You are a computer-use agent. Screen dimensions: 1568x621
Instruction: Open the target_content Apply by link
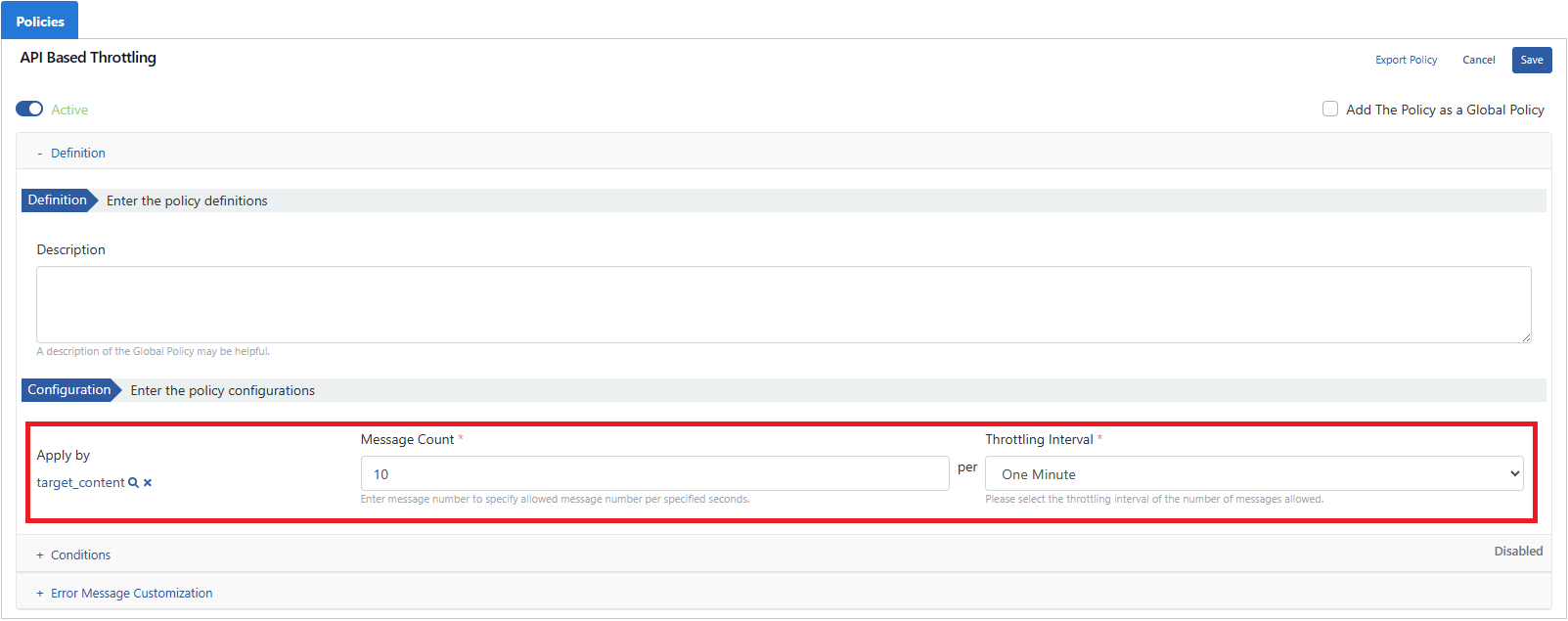(80, 483)
